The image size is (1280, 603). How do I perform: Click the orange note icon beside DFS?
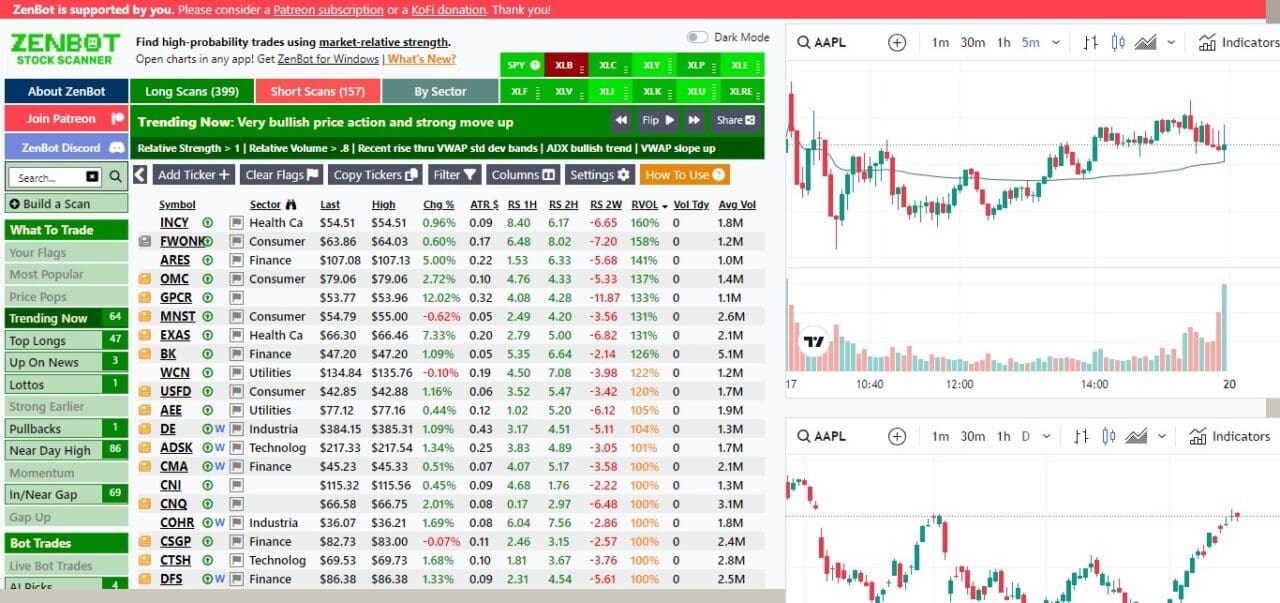(145, 579)
